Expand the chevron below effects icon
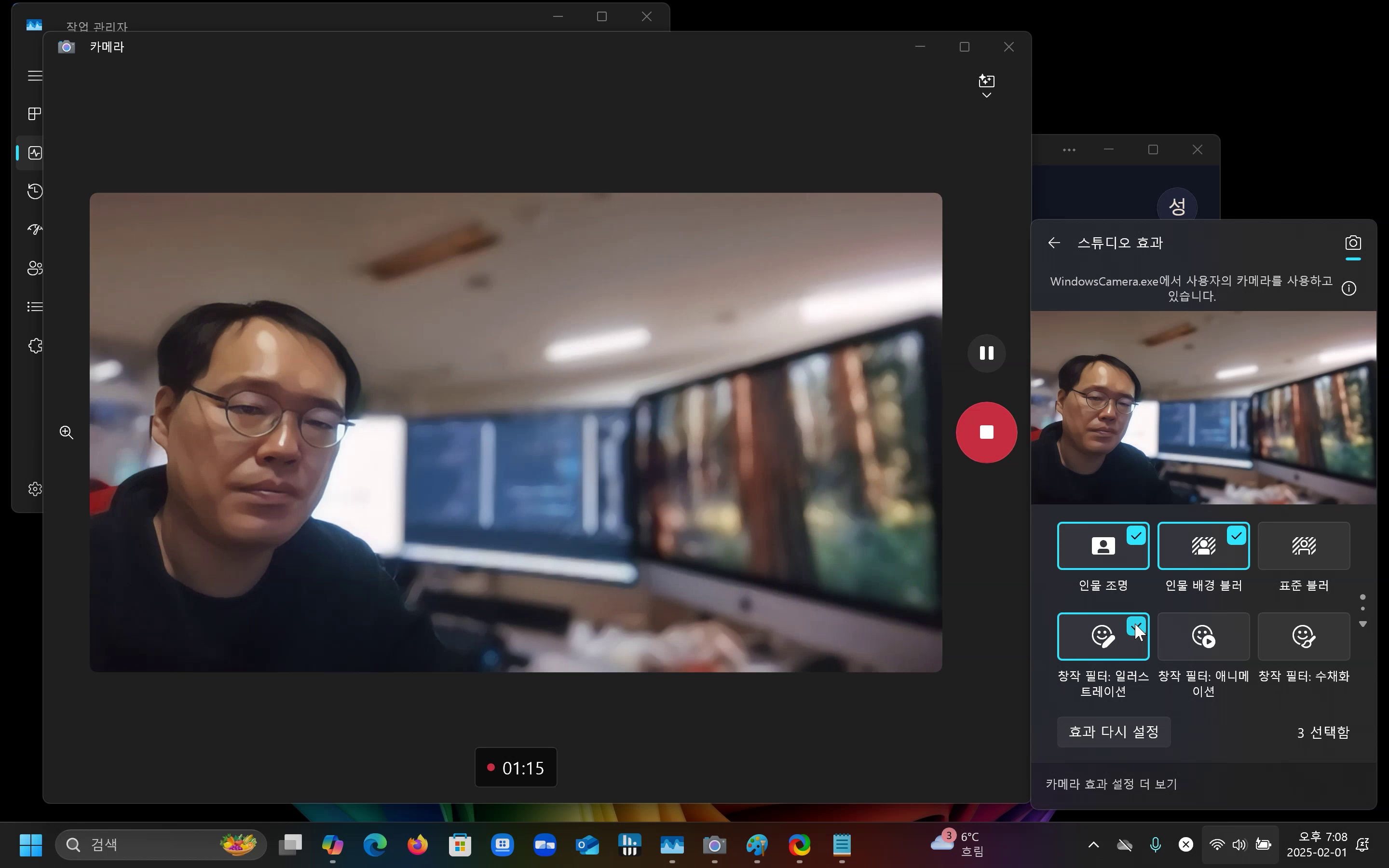This screenshot has width=1389, height=868. coord(986,95)
